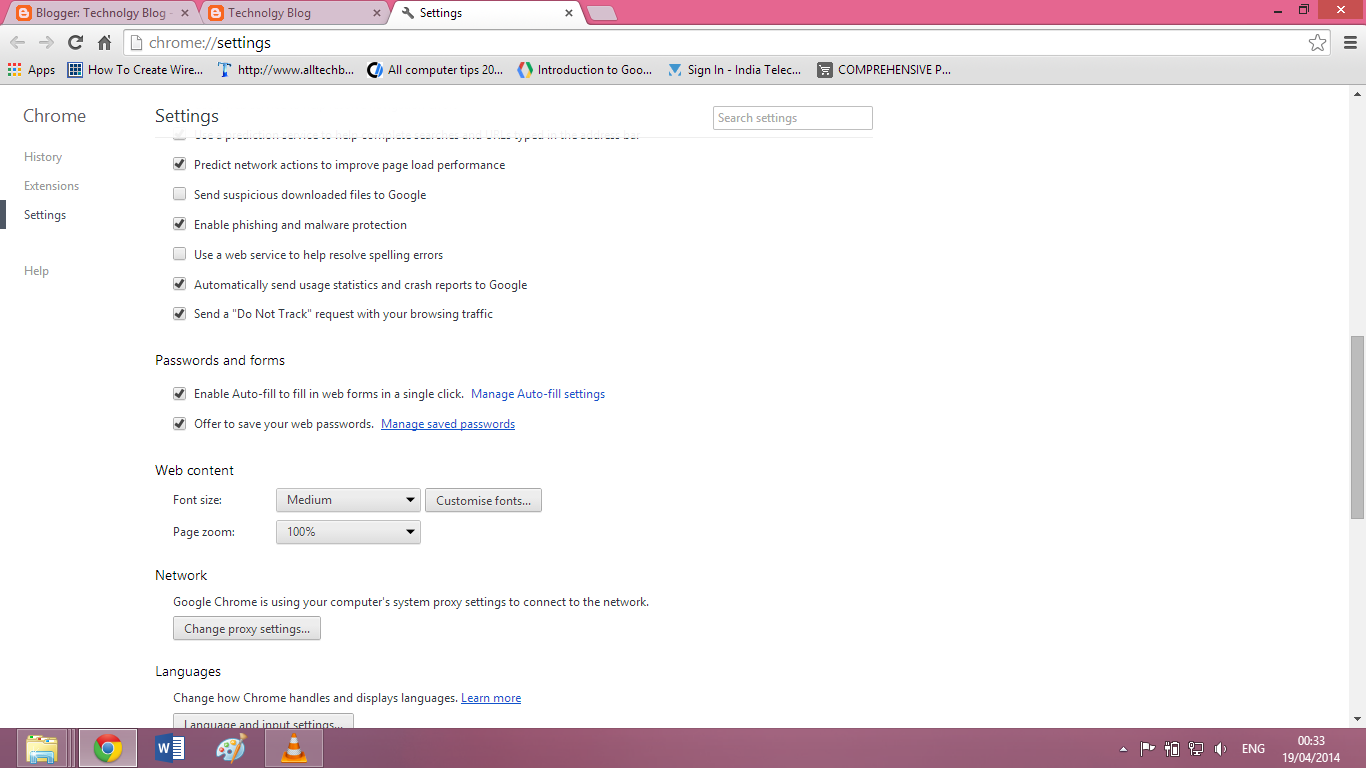Screen dimensions: 1366x768
Task: Click the browser forward arrow
Action: pos(46,43)
